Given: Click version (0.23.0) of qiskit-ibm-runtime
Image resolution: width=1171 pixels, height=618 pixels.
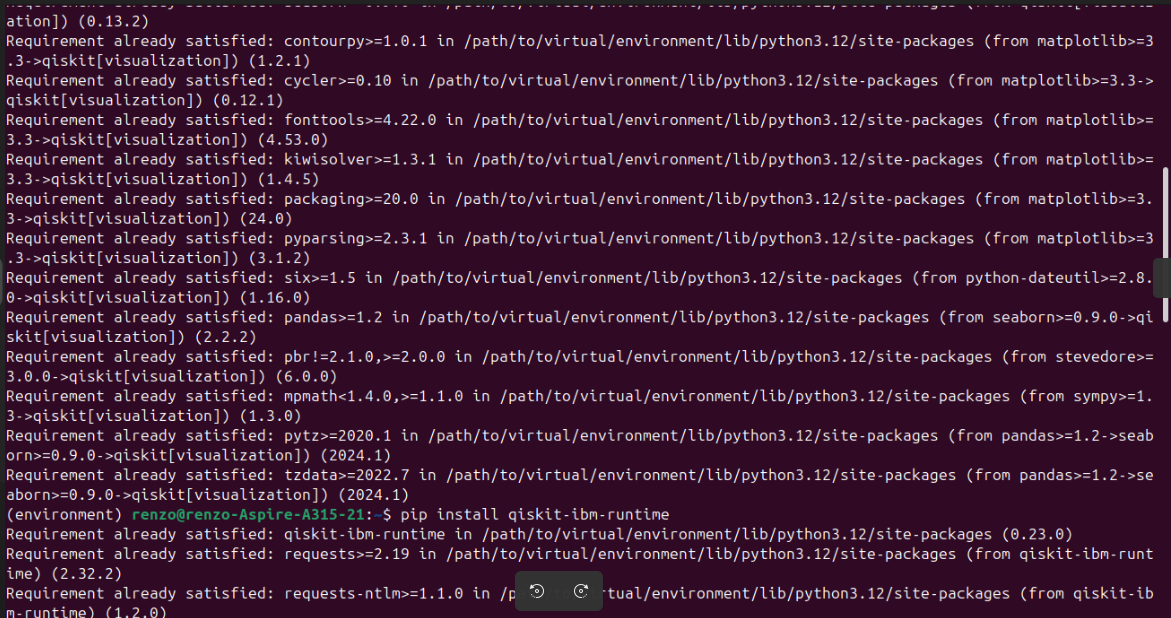Looking at the screenshot, I should point(1037,534).
